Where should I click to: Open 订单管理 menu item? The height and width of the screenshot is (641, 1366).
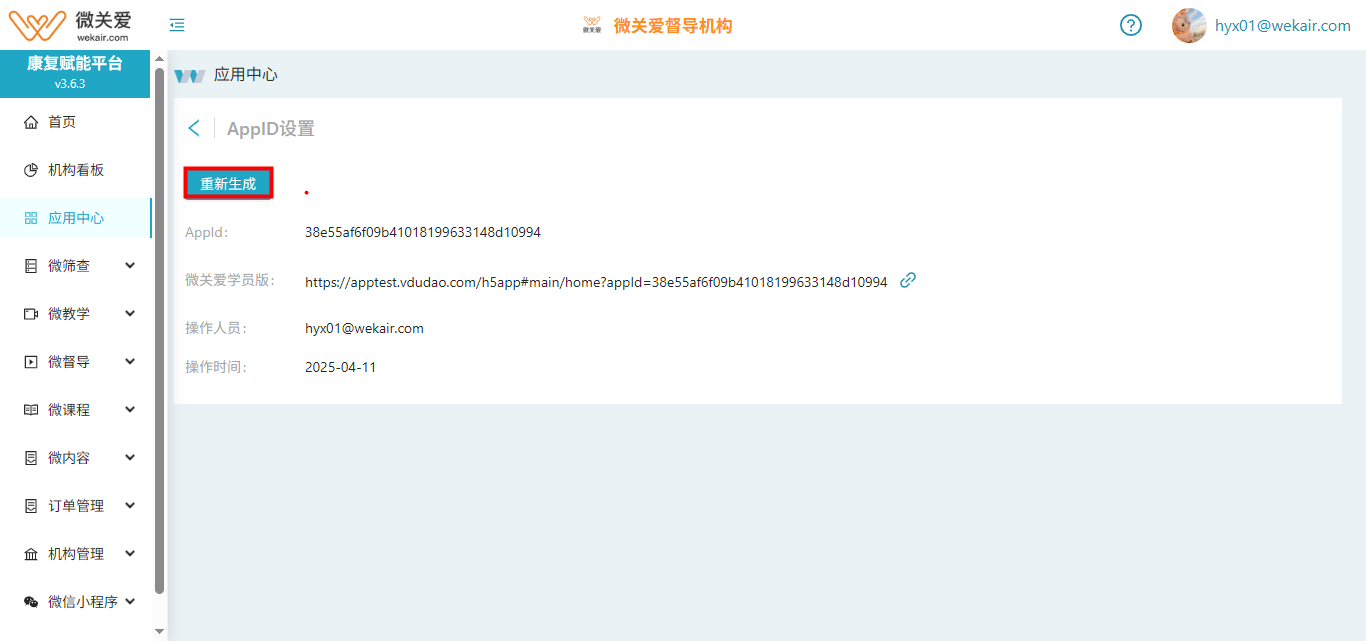click(75, 506)
